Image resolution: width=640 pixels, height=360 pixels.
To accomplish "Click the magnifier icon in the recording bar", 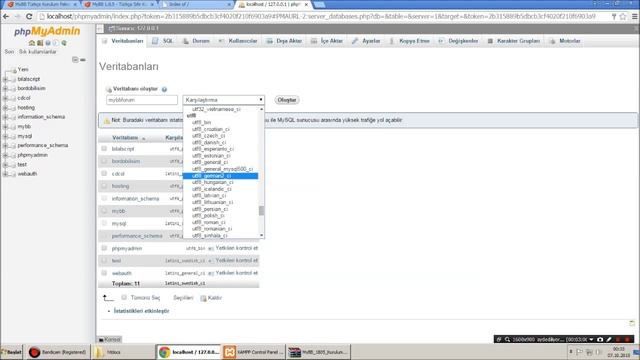I will pos(507,339).
